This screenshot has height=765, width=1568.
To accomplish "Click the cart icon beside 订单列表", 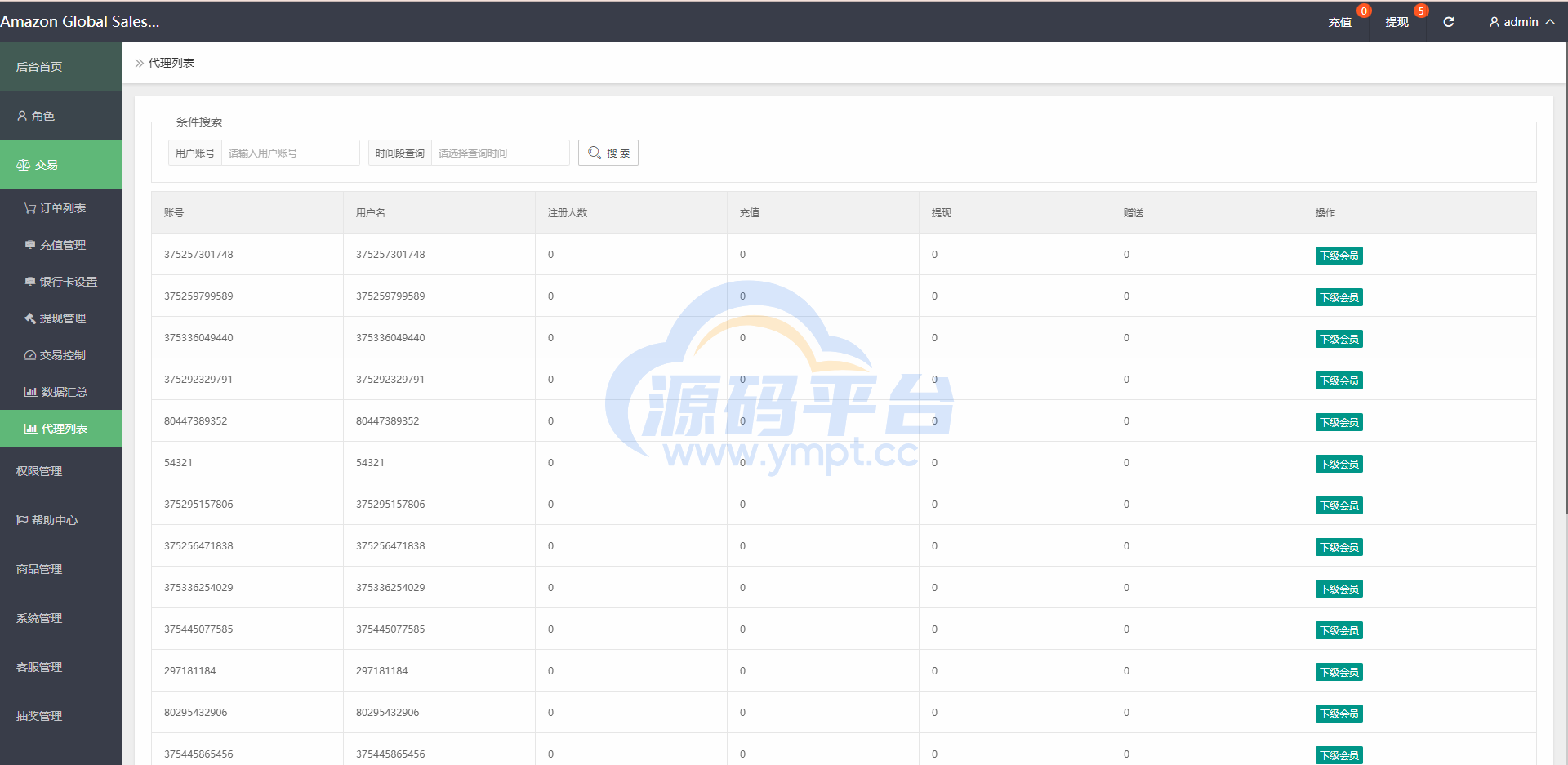I will pos(30,208).
